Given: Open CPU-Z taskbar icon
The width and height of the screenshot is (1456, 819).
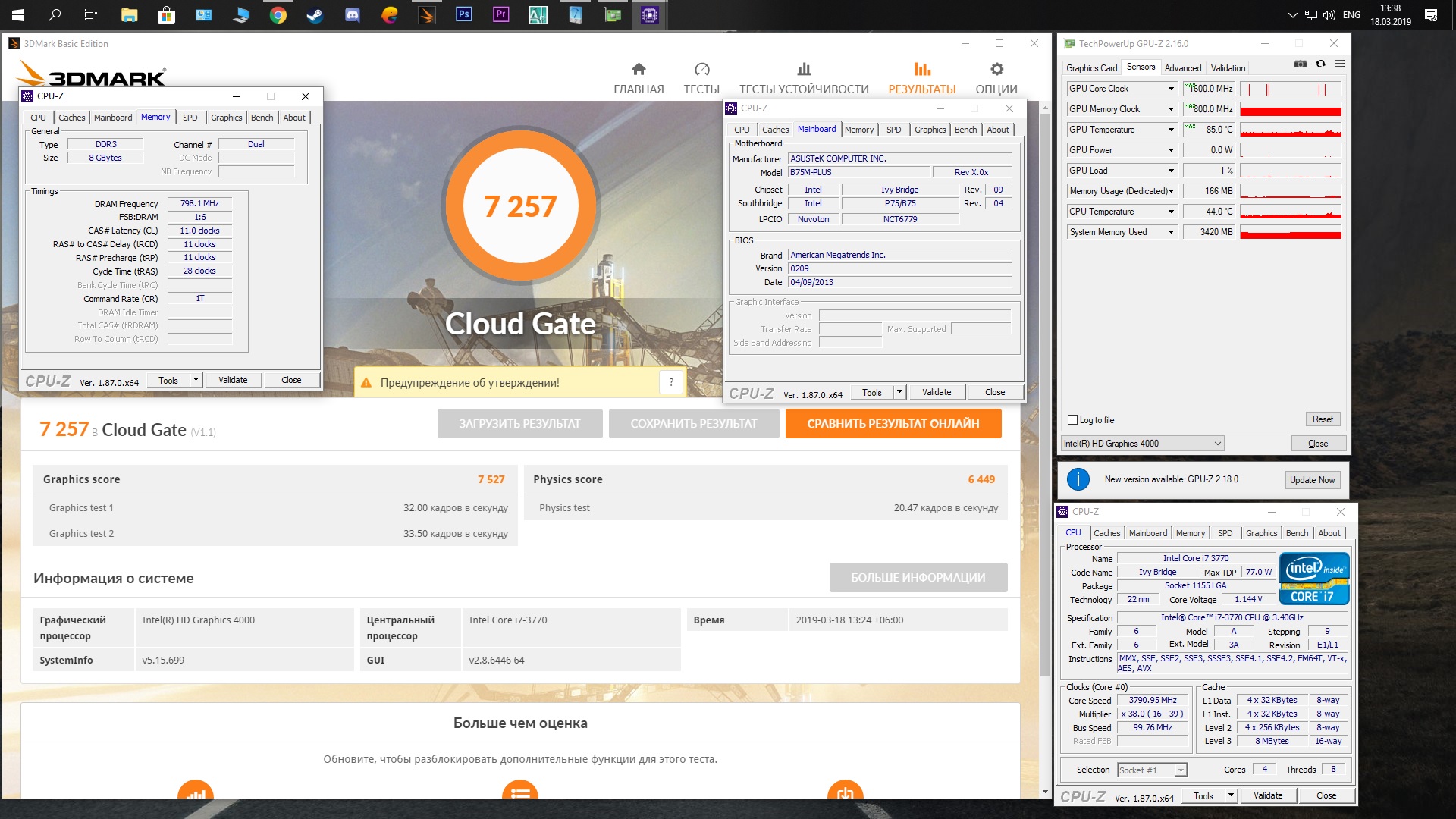Looking at the screenshot, I should point(650,14).
